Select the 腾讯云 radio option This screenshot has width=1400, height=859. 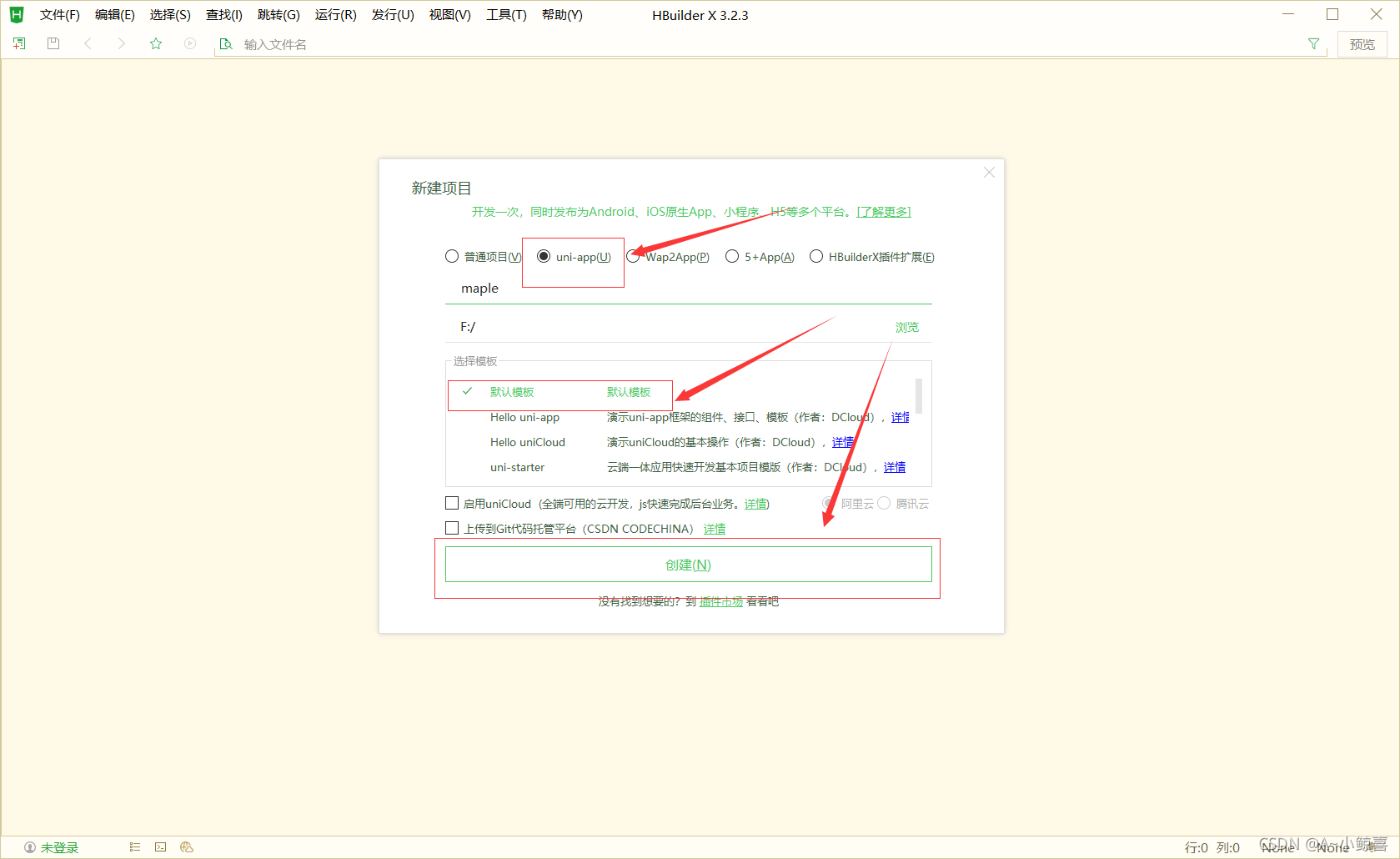point(884,503)
